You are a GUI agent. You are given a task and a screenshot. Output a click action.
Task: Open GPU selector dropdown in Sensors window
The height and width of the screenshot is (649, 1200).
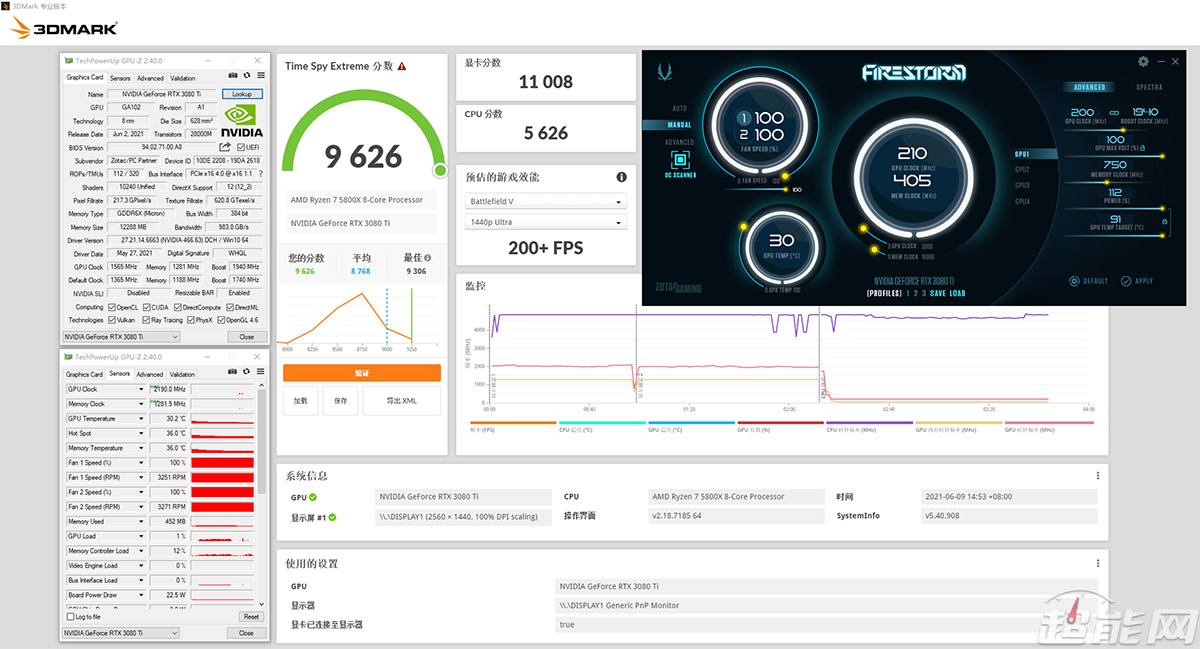click(121, 633)
